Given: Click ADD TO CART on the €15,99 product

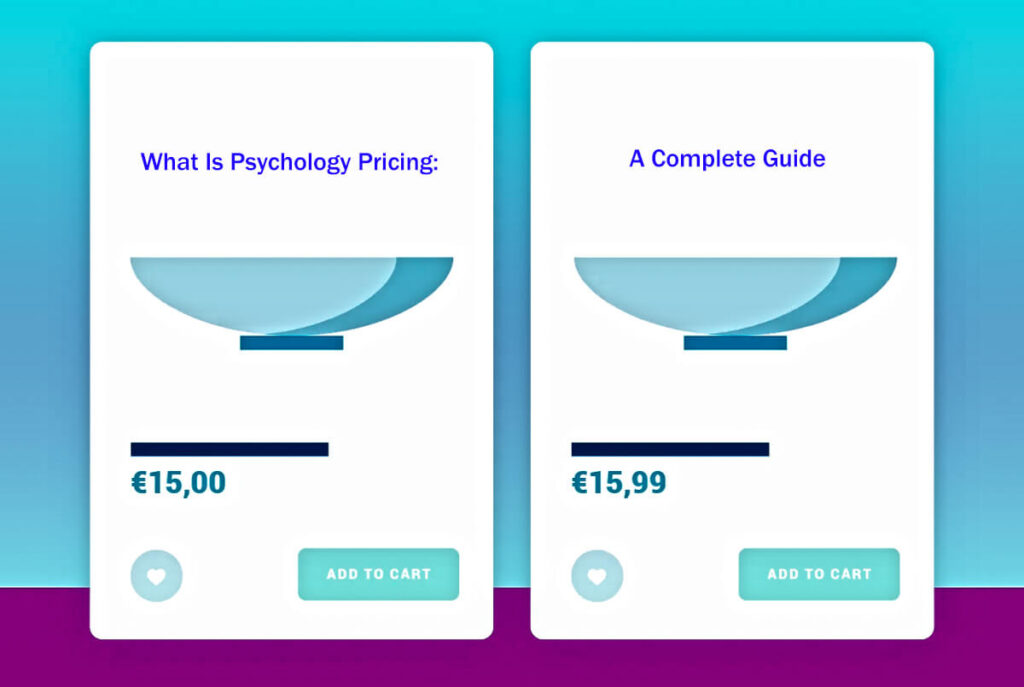Looking at the screenshot, I should tap(818, 574).
